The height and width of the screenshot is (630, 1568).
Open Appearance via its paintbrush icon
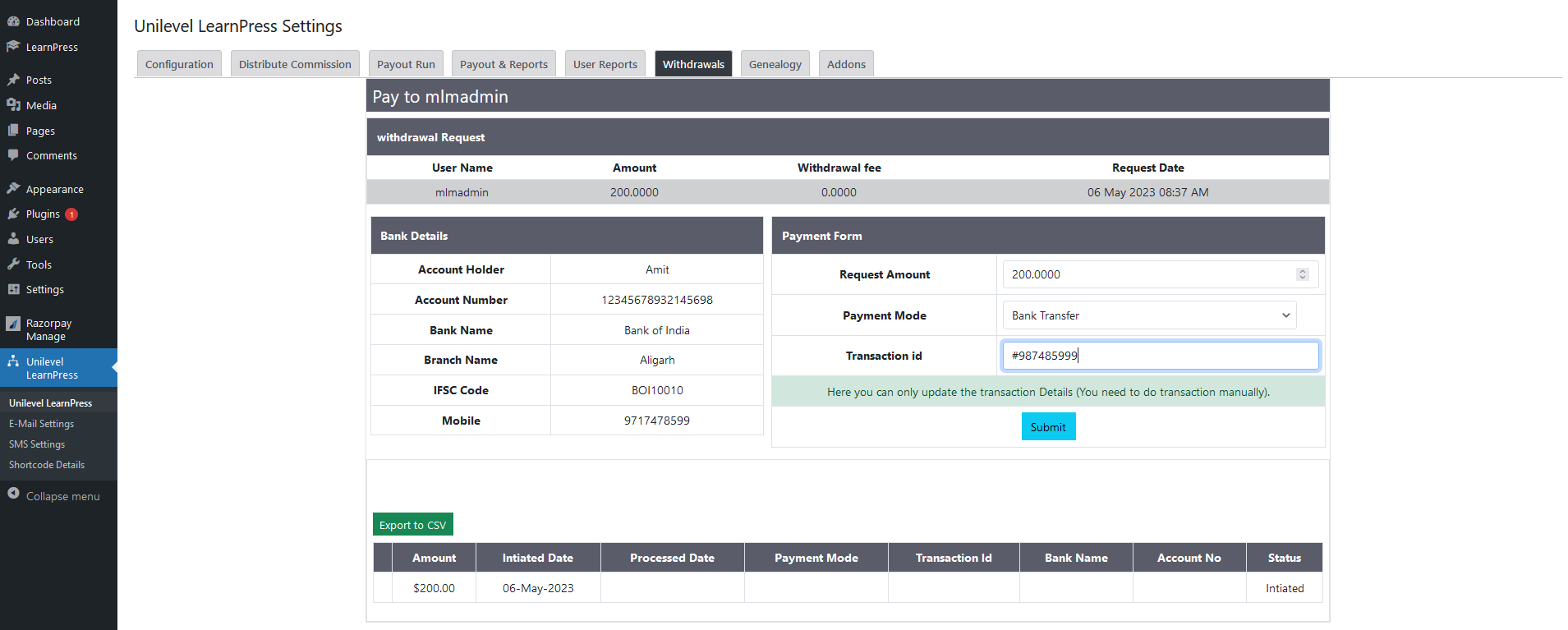tap(13, 189)
